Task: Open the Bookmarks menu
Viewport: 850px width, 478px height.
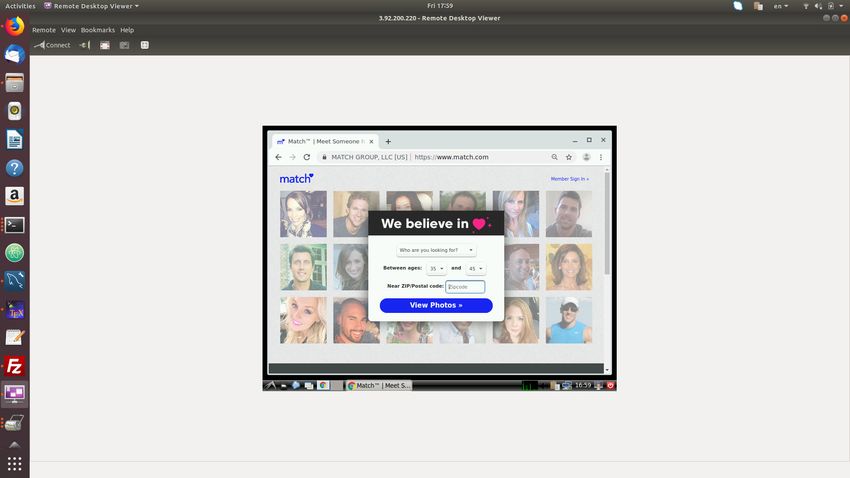Action: click(98, 30)
